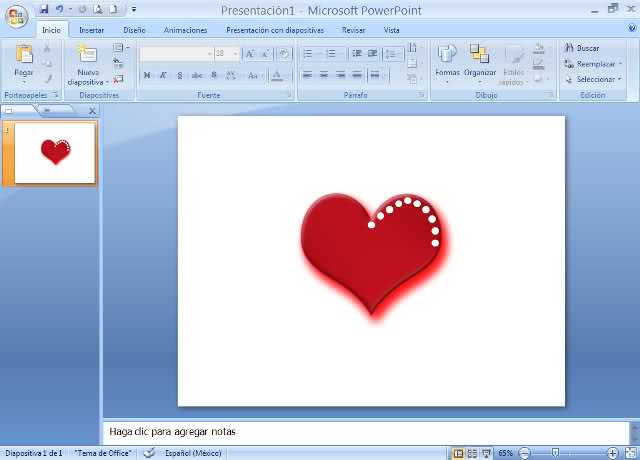Open the Office Button menu
Image resolution: width=640 pixels, height=460 pixels.
(x=16, y=16)
